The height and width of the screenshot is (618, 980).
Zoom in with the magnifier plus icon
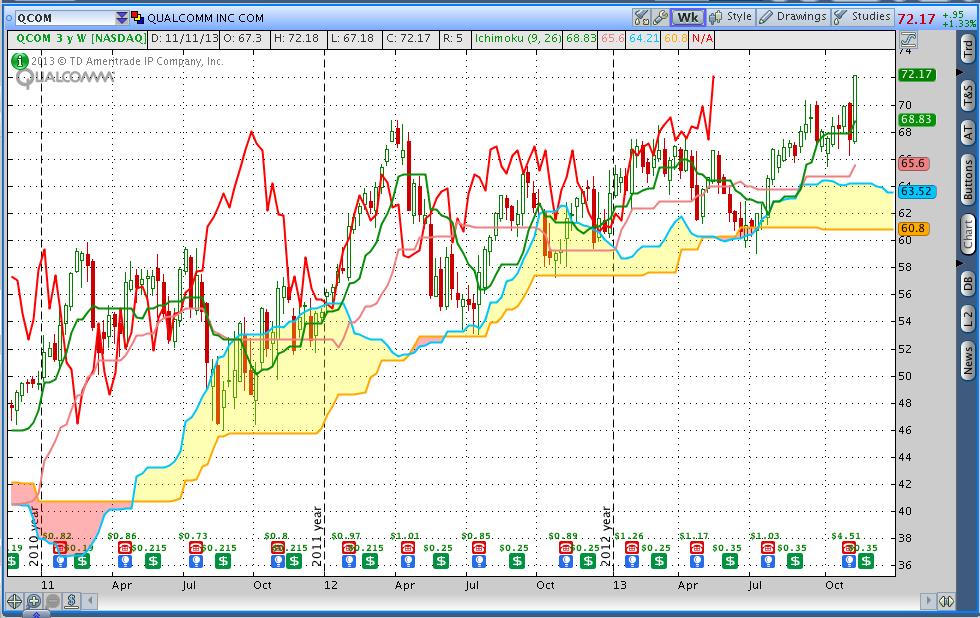tap(34, 601)
